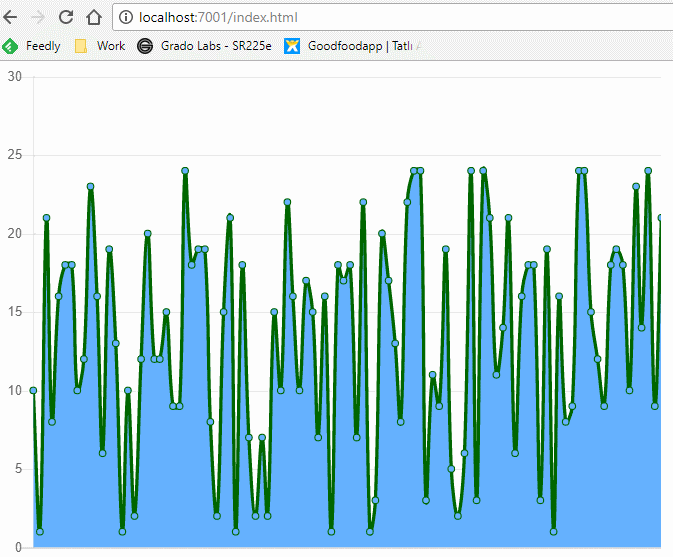Click the last data point at chart's right edge

(x=660, y=218)
